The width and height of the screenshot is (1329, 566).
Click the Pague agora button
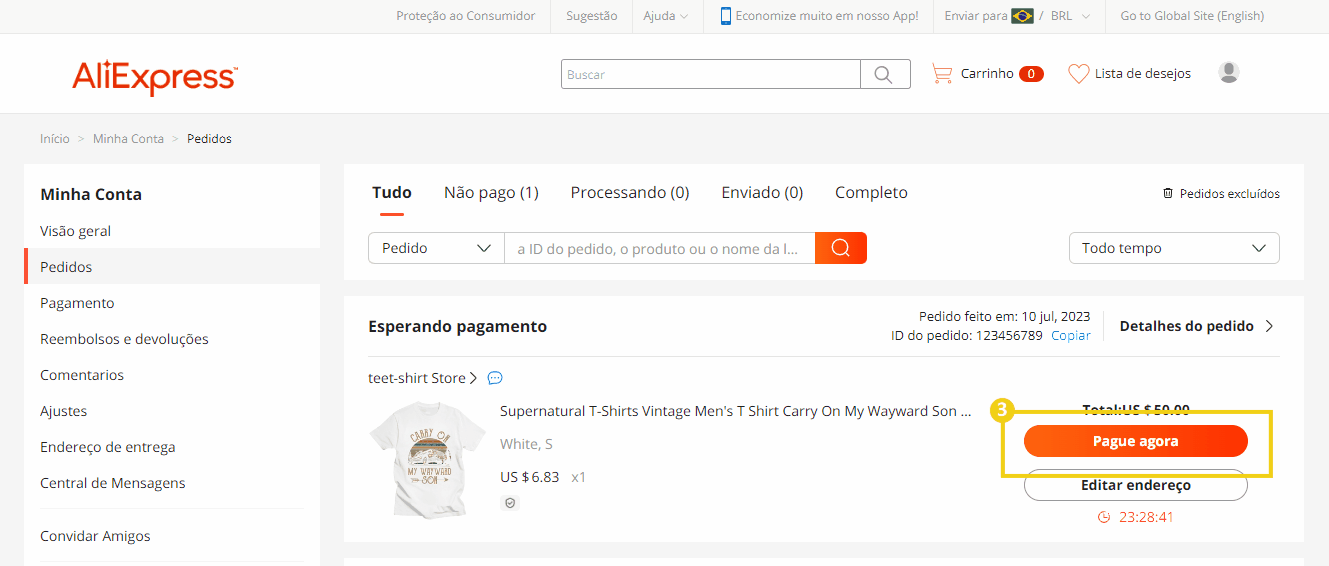(1135, 441)
